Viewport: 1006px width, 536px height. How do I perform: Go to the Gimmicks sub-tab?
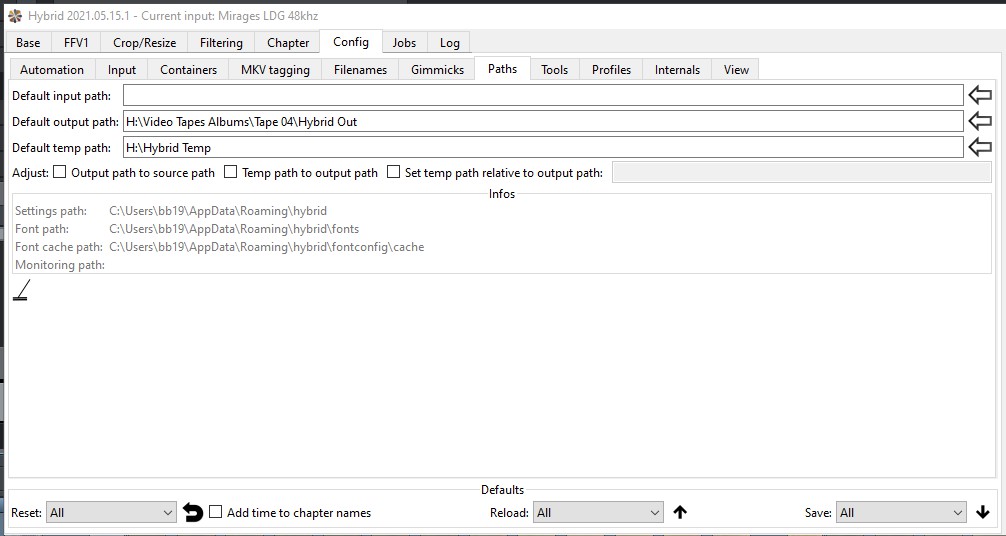tap(437, 70)
